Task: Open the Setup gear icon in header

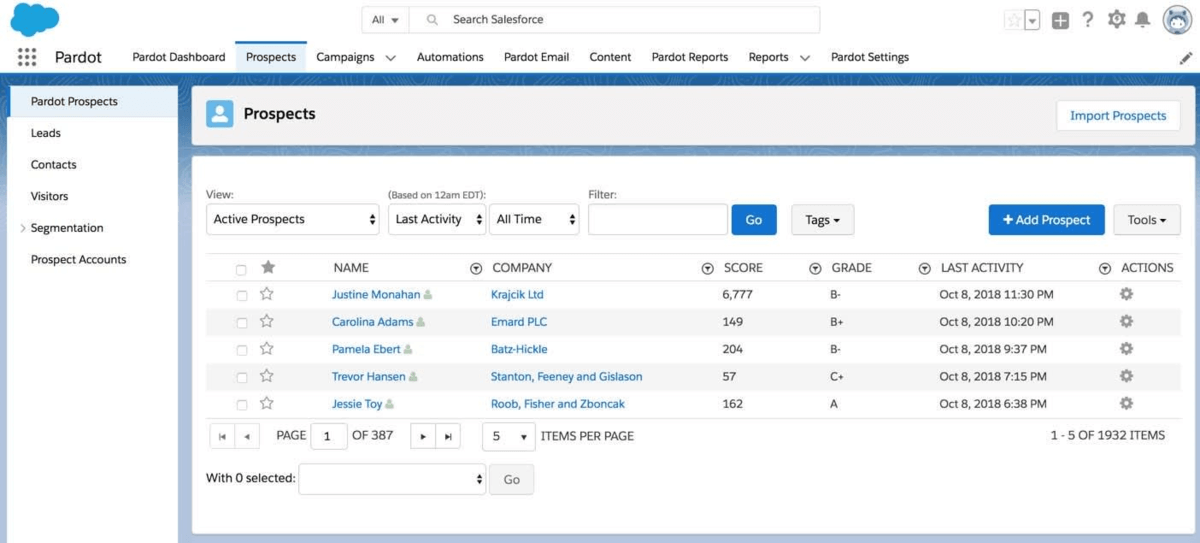Action: 1116,20
